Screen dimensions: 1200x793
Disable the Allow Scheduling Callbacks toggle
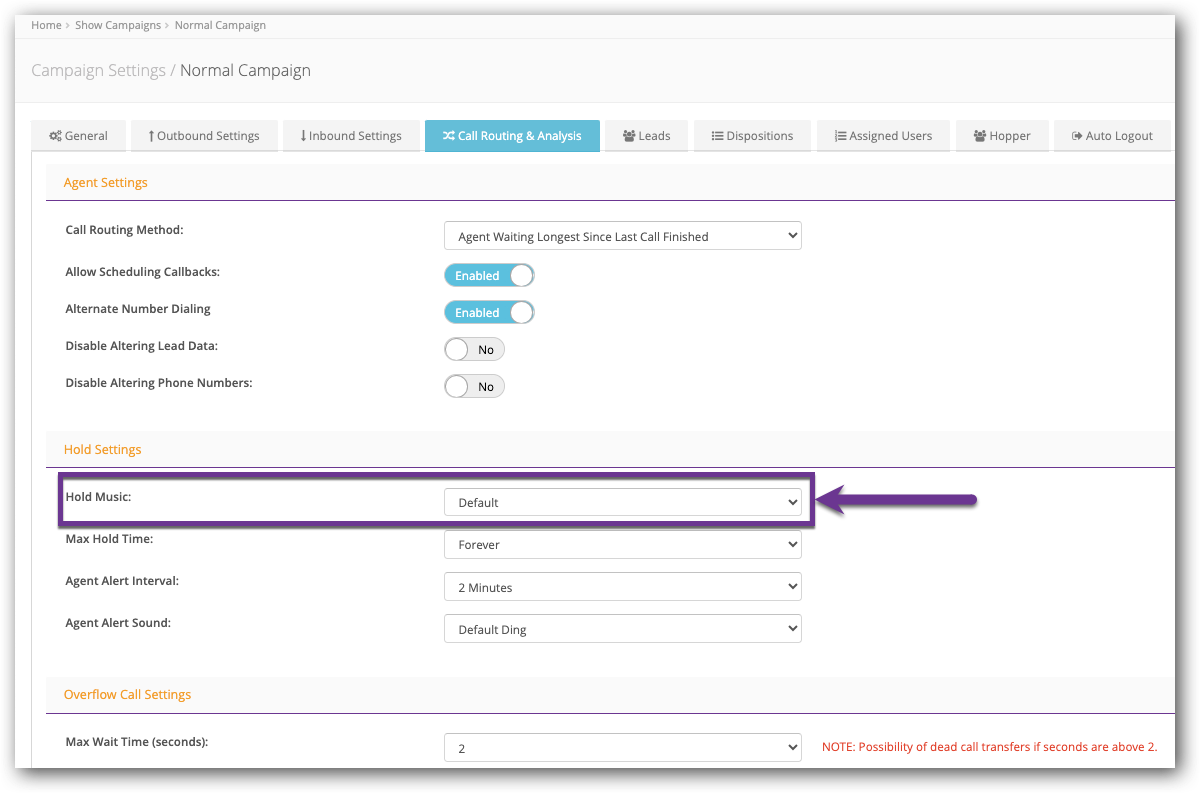(x=489, y=275)
